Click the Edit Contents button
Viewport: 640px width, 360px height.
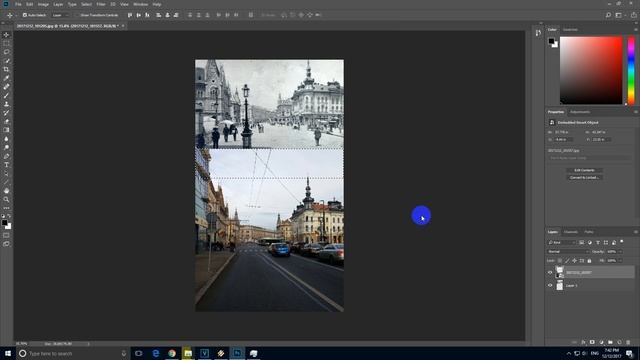(584, 170)
